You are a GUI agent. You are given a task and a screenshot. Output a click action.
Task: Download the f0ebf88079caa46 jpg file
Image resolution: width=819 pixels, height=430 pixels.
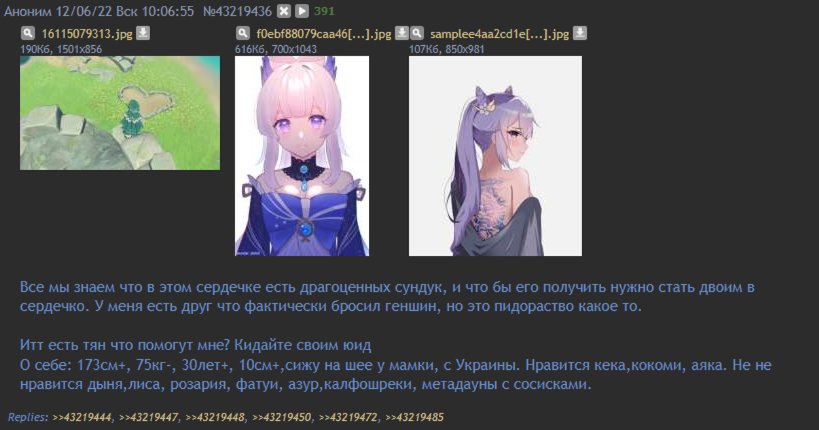click(401, 33)
